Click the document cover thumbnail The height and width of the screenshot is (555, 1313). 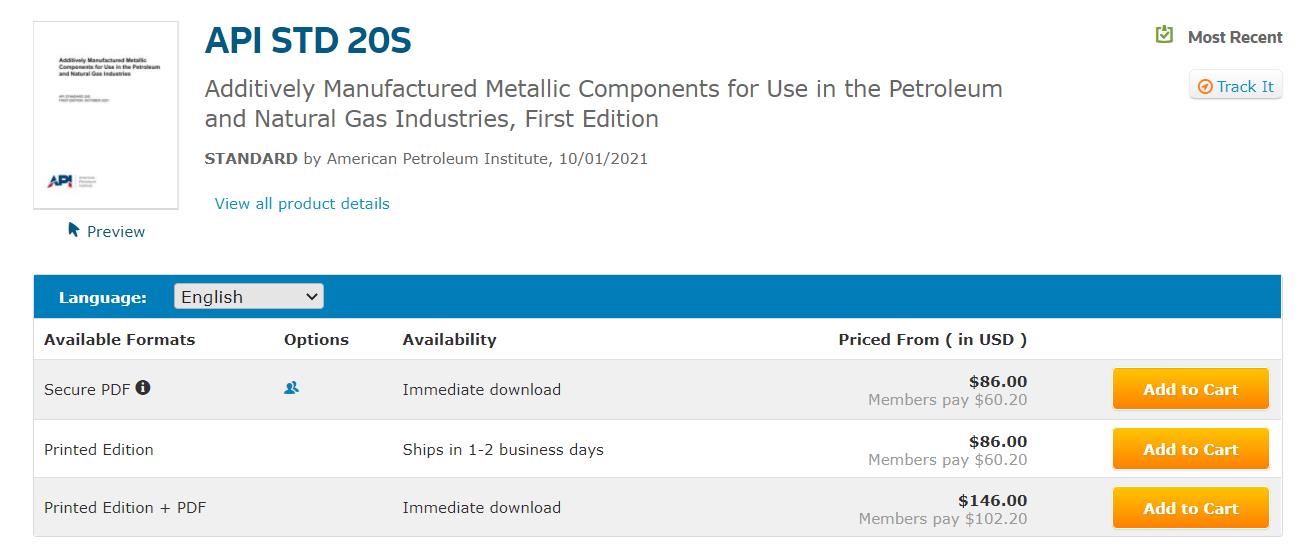pyautogui.click(x=106, y=115)
